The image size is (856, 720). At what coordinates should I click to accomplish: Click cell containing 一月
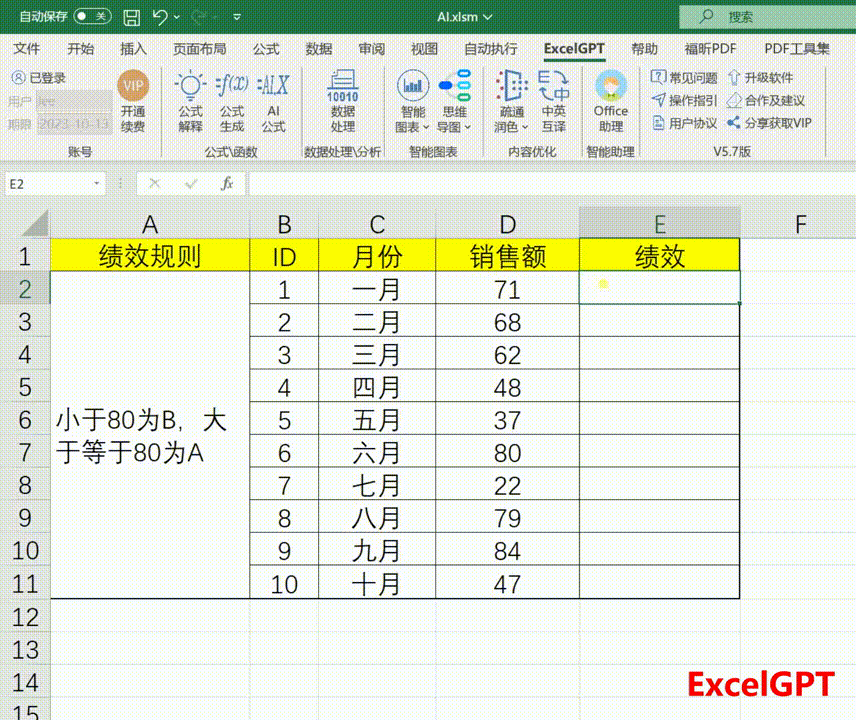tap(377, 289)
